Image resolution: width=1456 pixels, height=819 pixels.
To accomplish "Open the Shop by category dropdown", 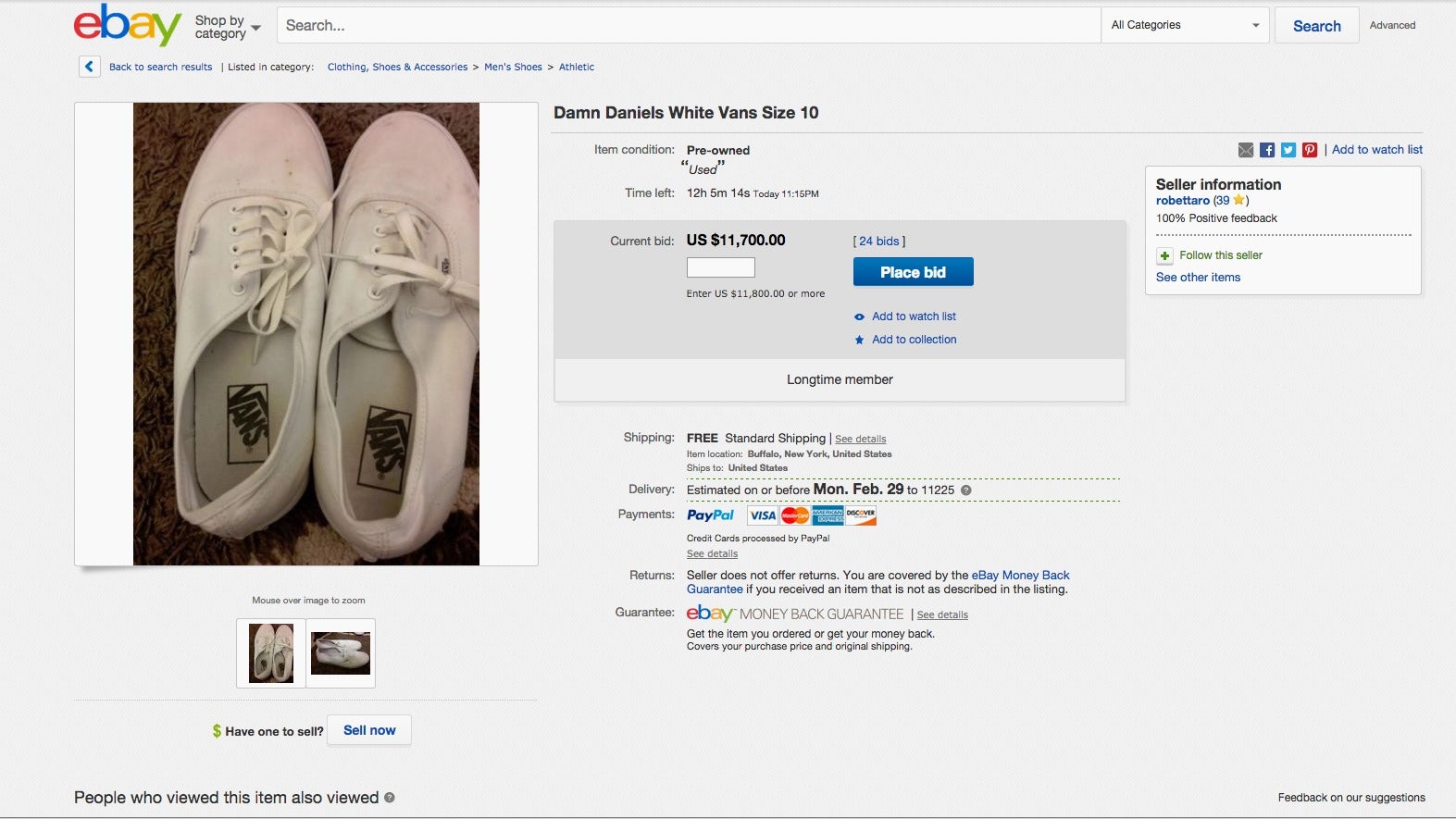I will [228, 27].
